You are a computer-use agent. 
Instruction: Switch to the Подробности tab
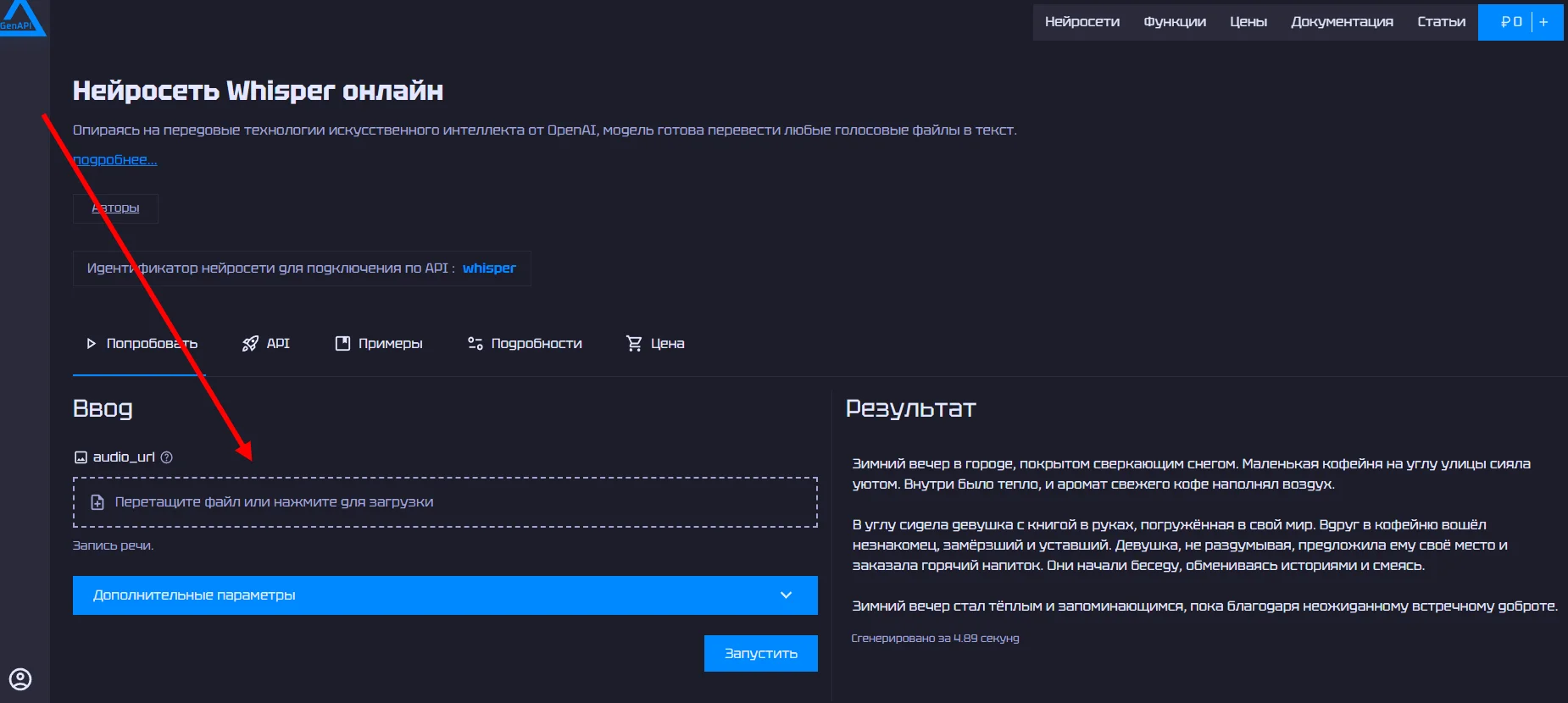pyautogui.click(x=525, y=344)
